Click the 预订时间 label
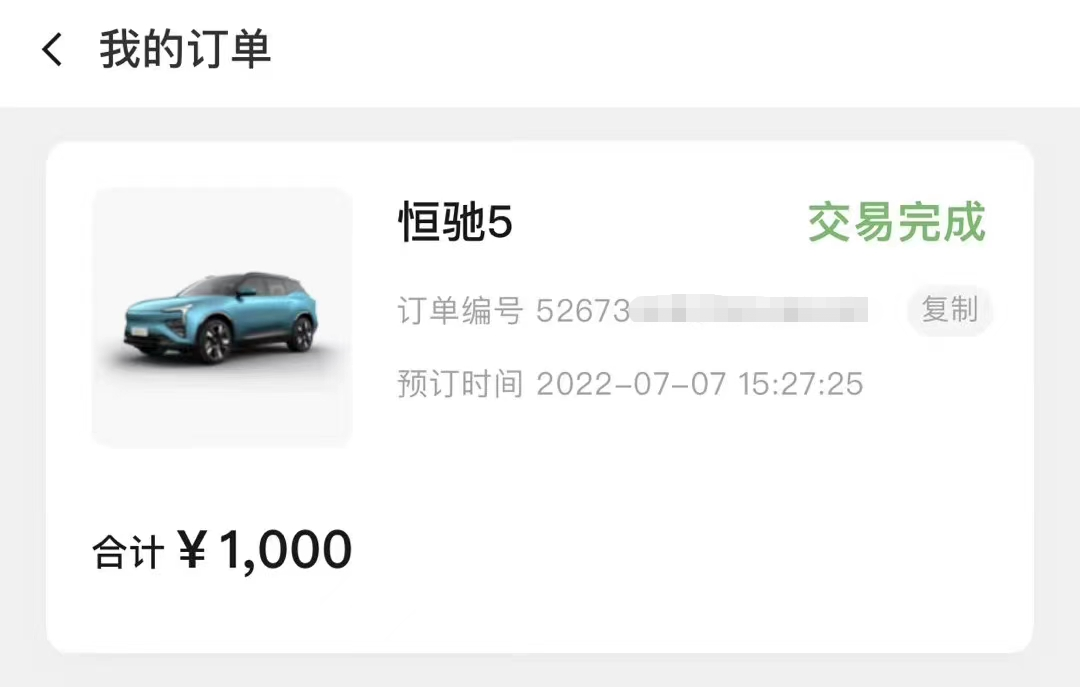 (460, 384)
